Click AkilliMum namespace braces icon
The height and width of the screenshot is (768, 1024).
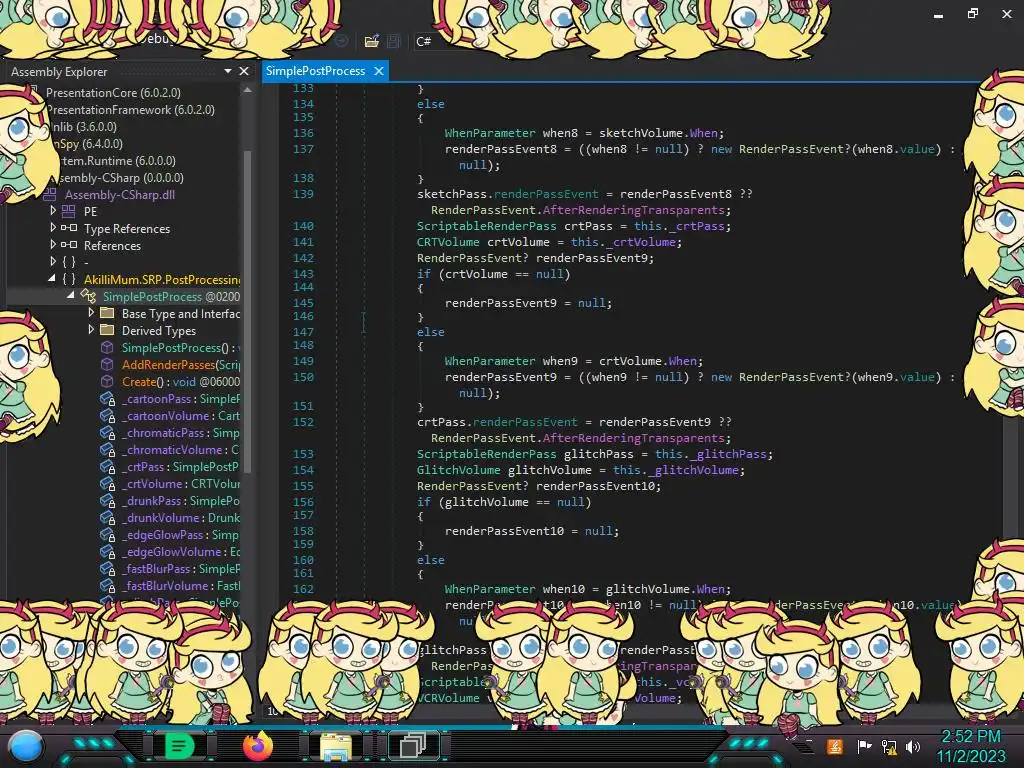[x=69, y=279]
